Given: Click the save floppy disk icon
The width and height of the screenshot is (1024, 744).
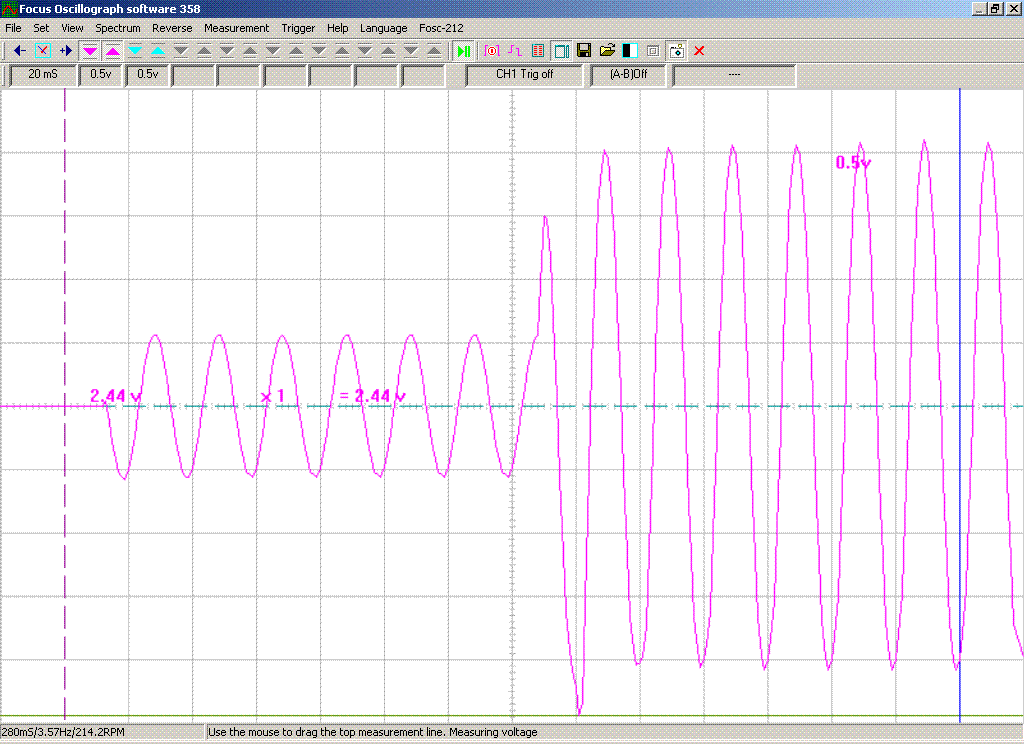Looking at the screenshot, I should click(584, 50).
